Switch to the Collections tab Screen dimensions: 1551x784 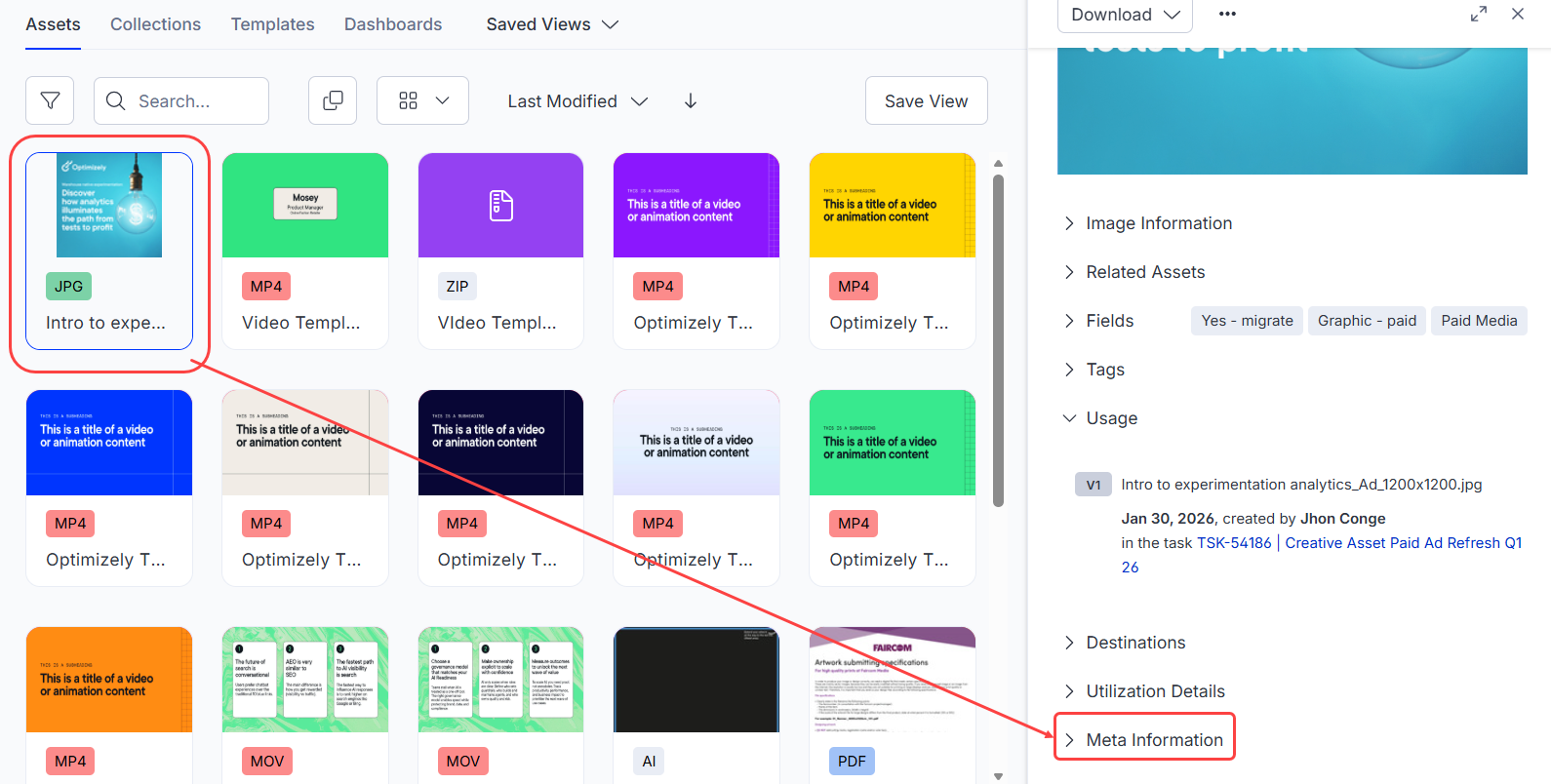(x=155, y=24)
